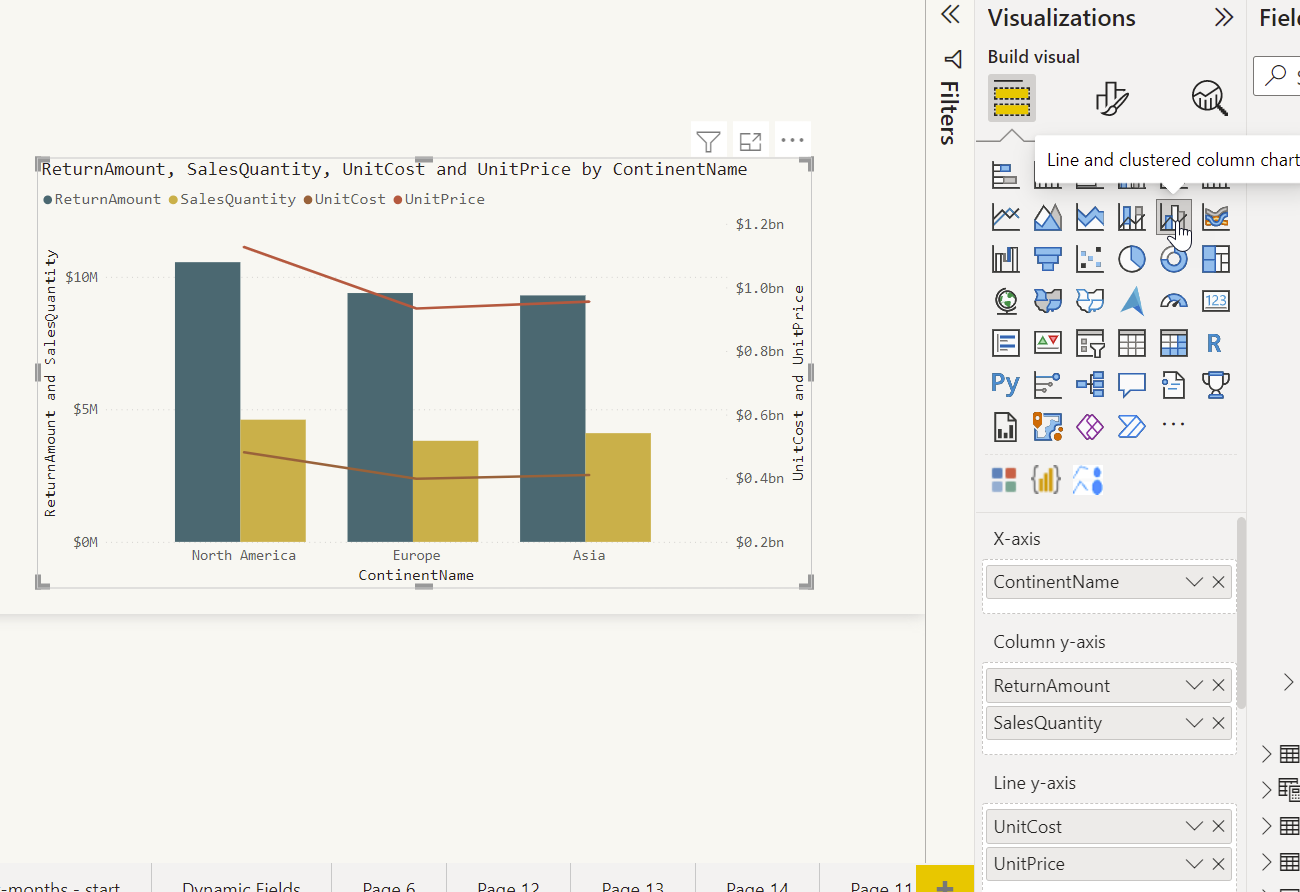Switch to the Dynamic Fields tab

(x=241, y=886)
